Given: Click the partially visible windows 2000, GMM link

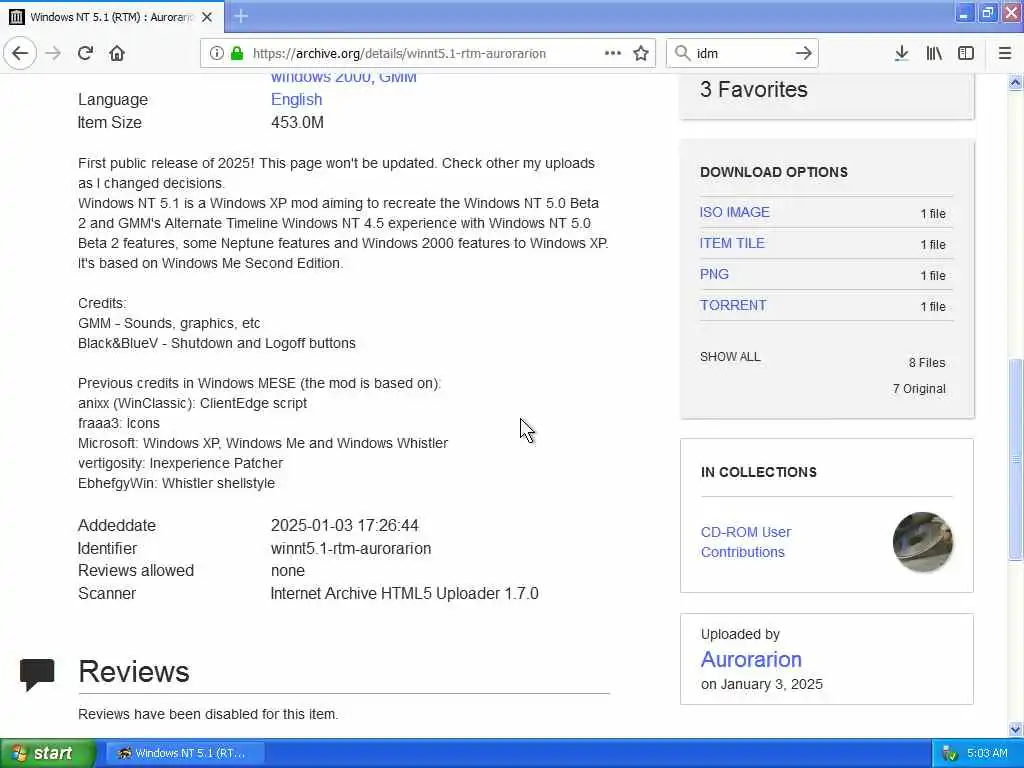Looking at the screenshot, I should (x=344, y=78).
